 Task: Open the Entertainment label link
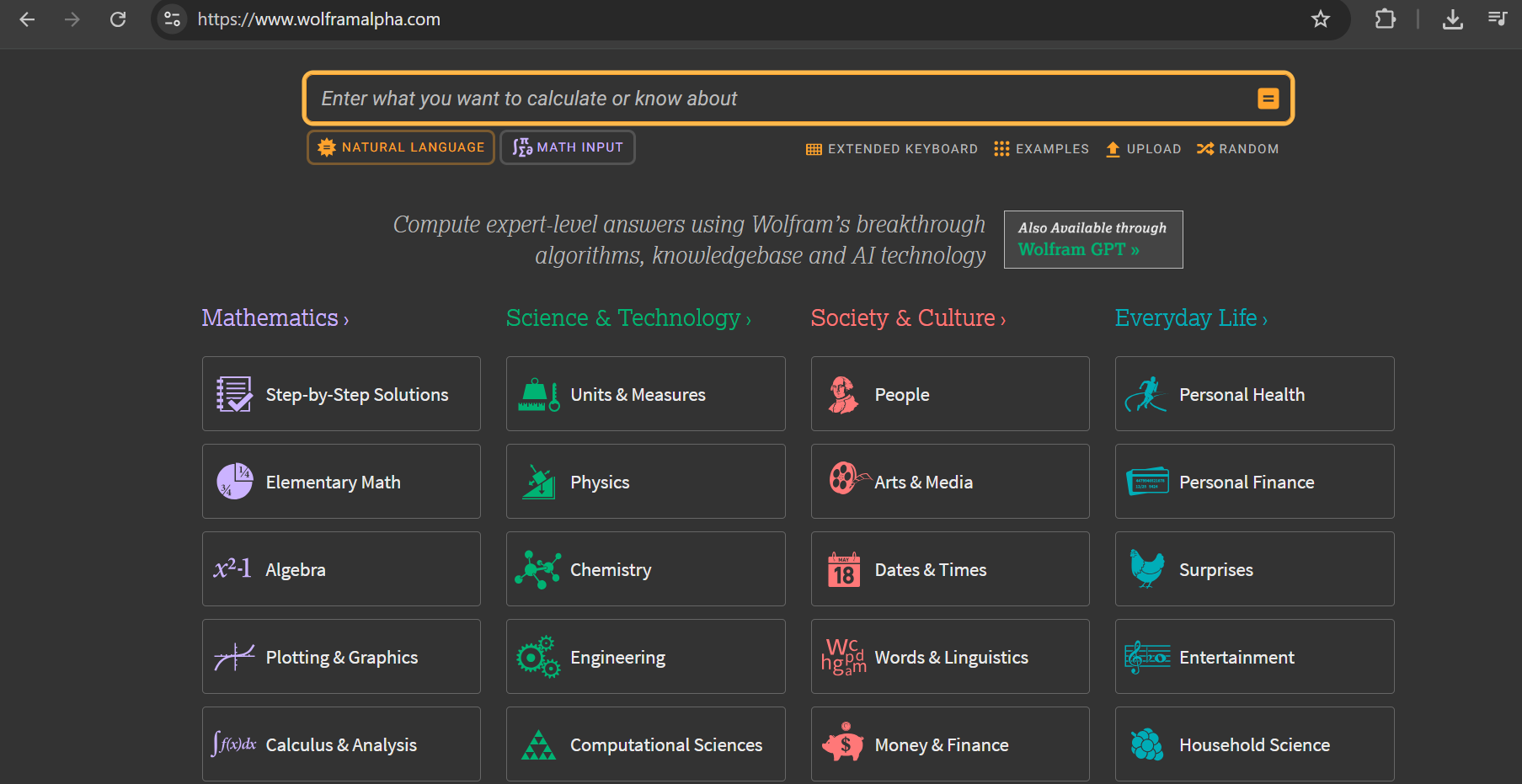tap(1236, 658)
